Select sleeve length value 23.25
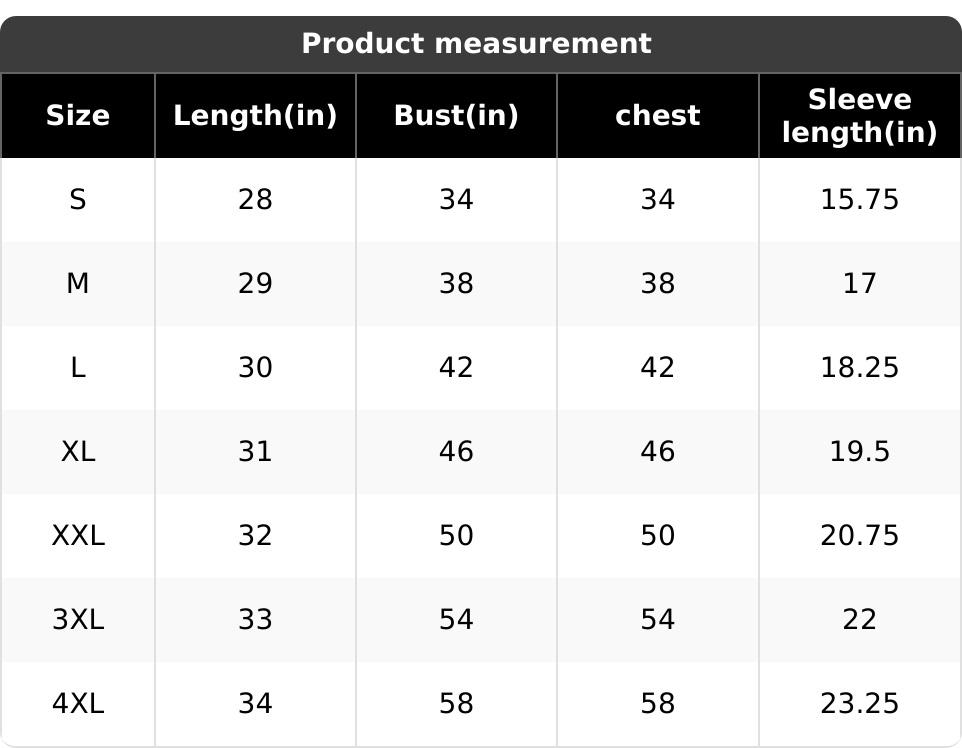The image size is (962, 748). (859, 704)
